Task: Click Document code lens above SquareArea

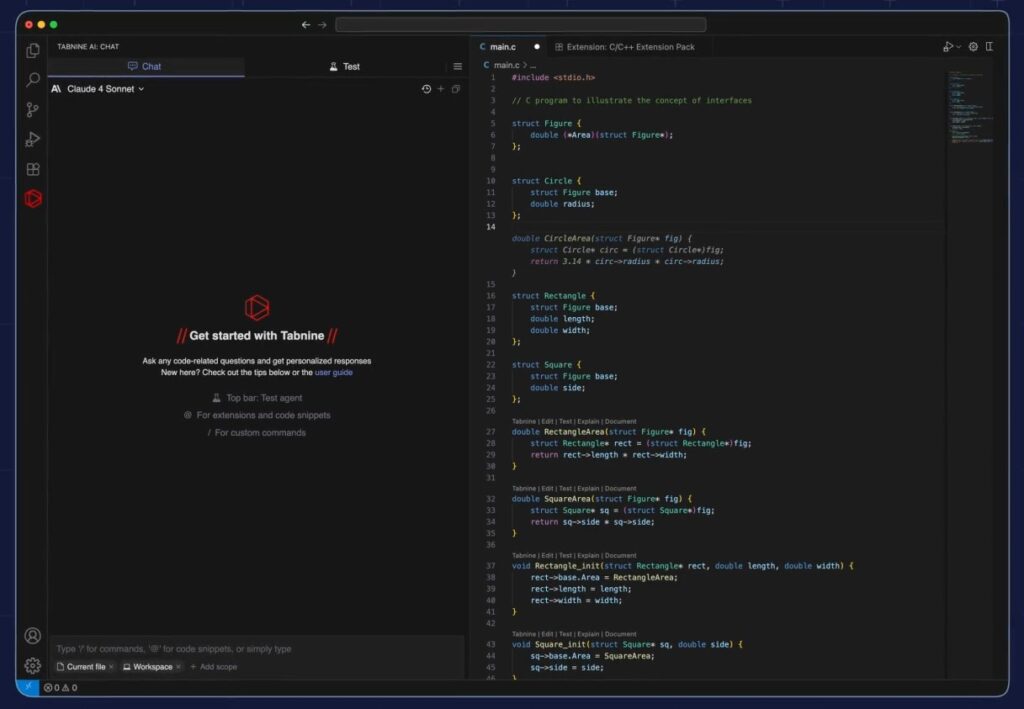Action: (620, 488)
